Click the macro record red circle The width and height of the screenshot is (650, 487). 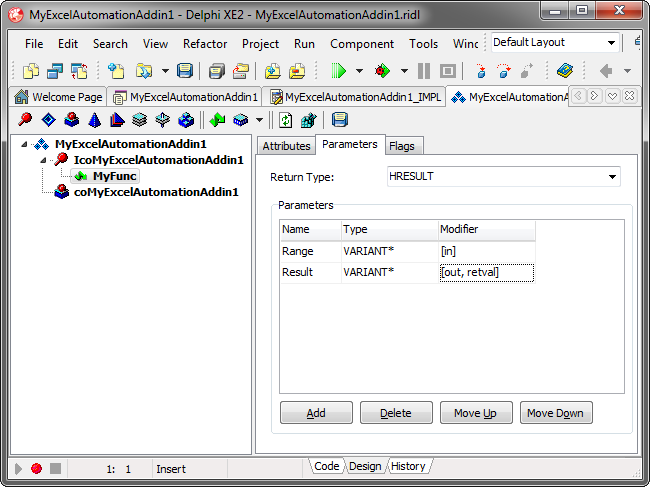[36, 469]
